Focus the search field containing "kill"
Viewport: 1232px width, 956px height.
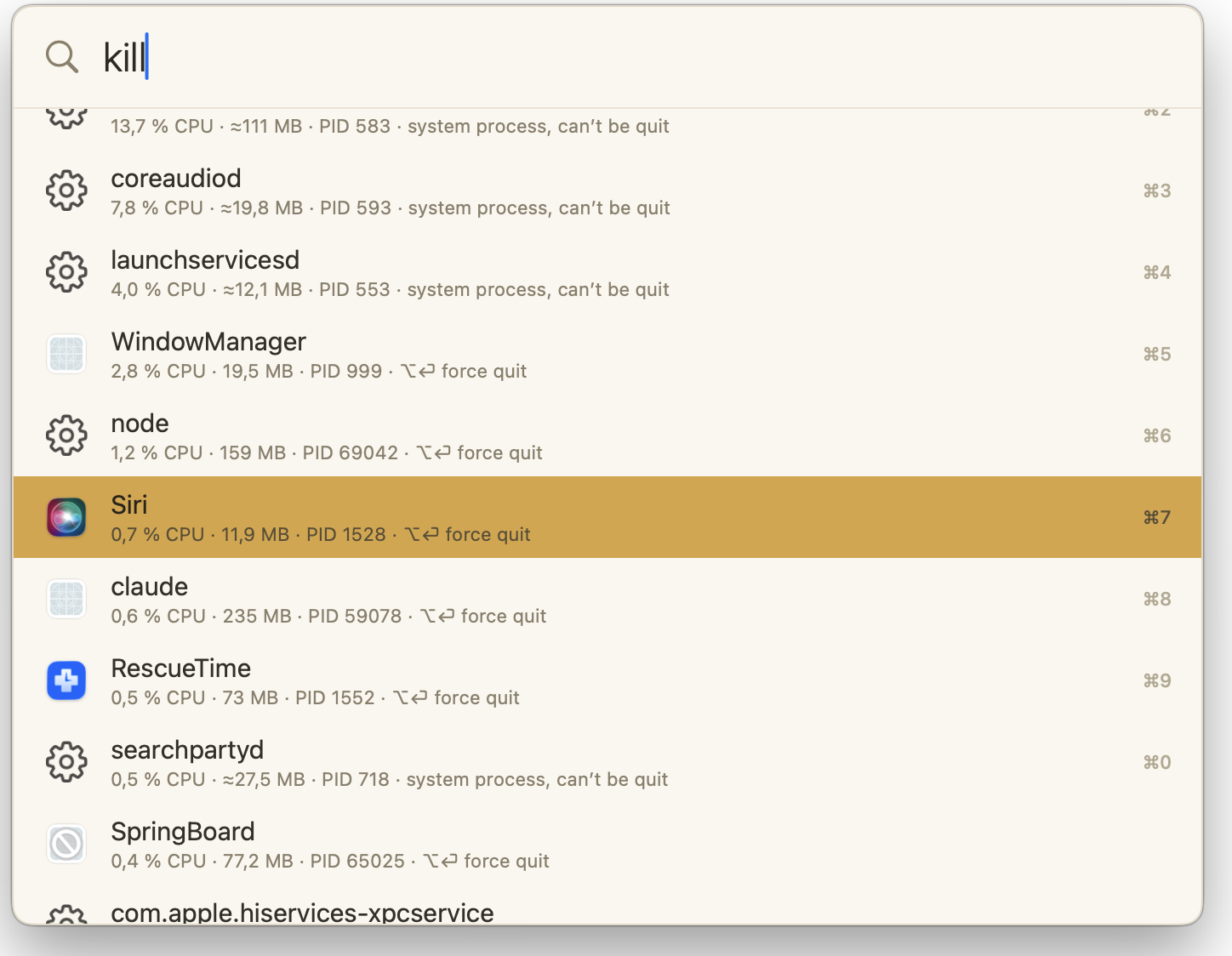(x=607, y=57)
